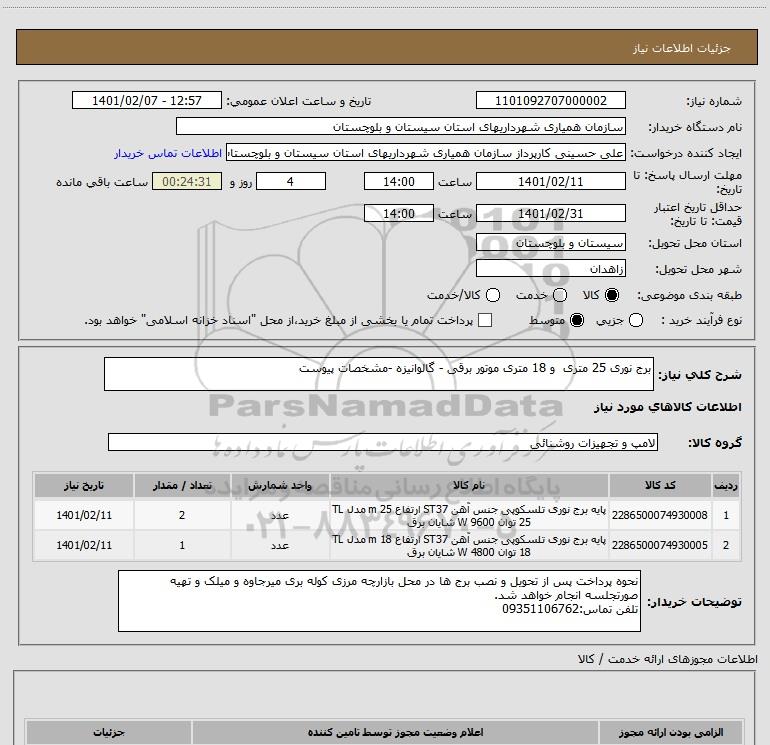Viewport: 770px width, 745px height.
Task: Click the جزئیات اطلاعات نیاز page title
Action: tap(682, 48)
